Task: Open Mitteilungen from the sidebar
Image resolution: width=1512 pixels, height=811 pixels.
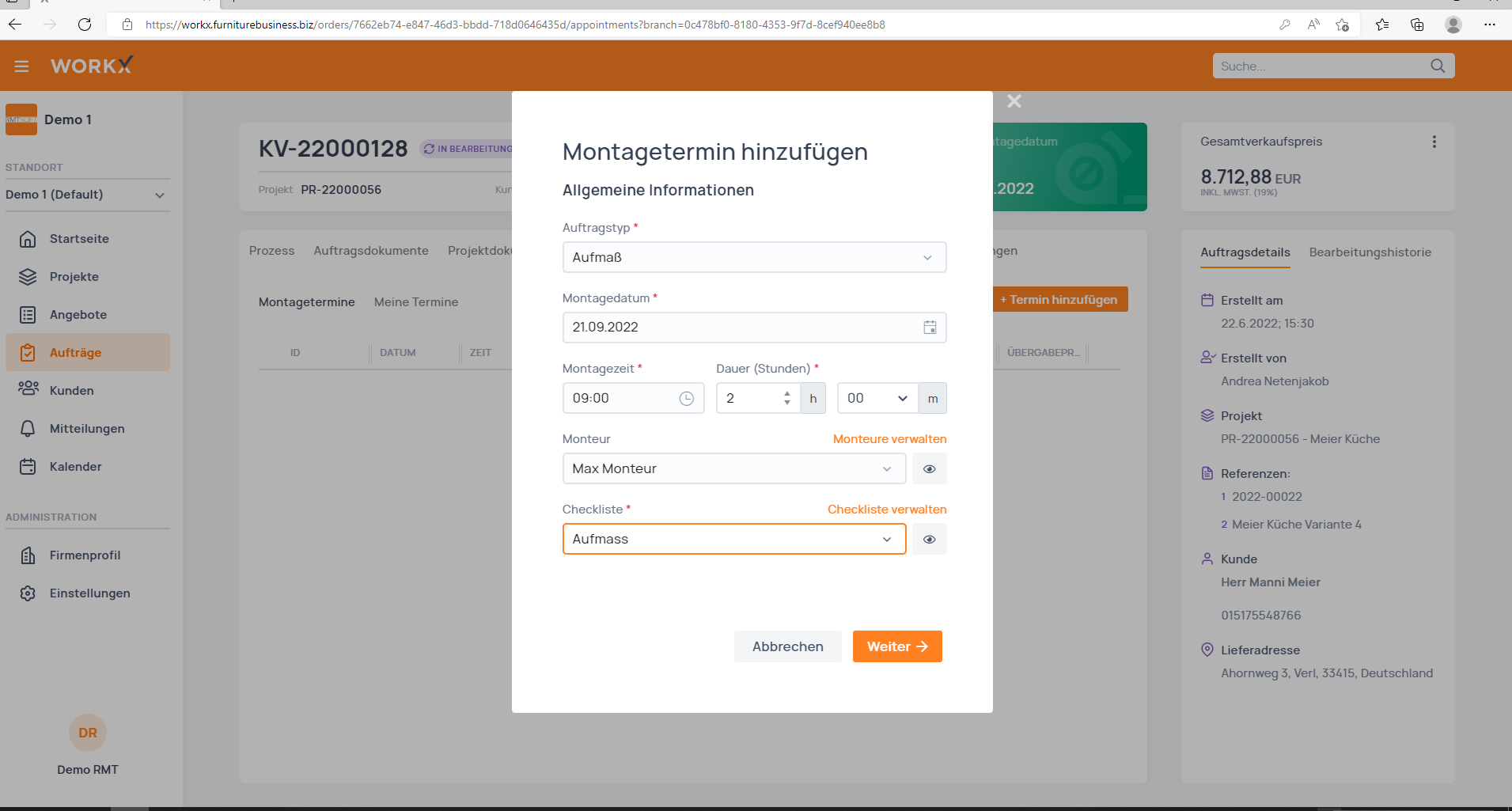Action: (x=86, y=429)
